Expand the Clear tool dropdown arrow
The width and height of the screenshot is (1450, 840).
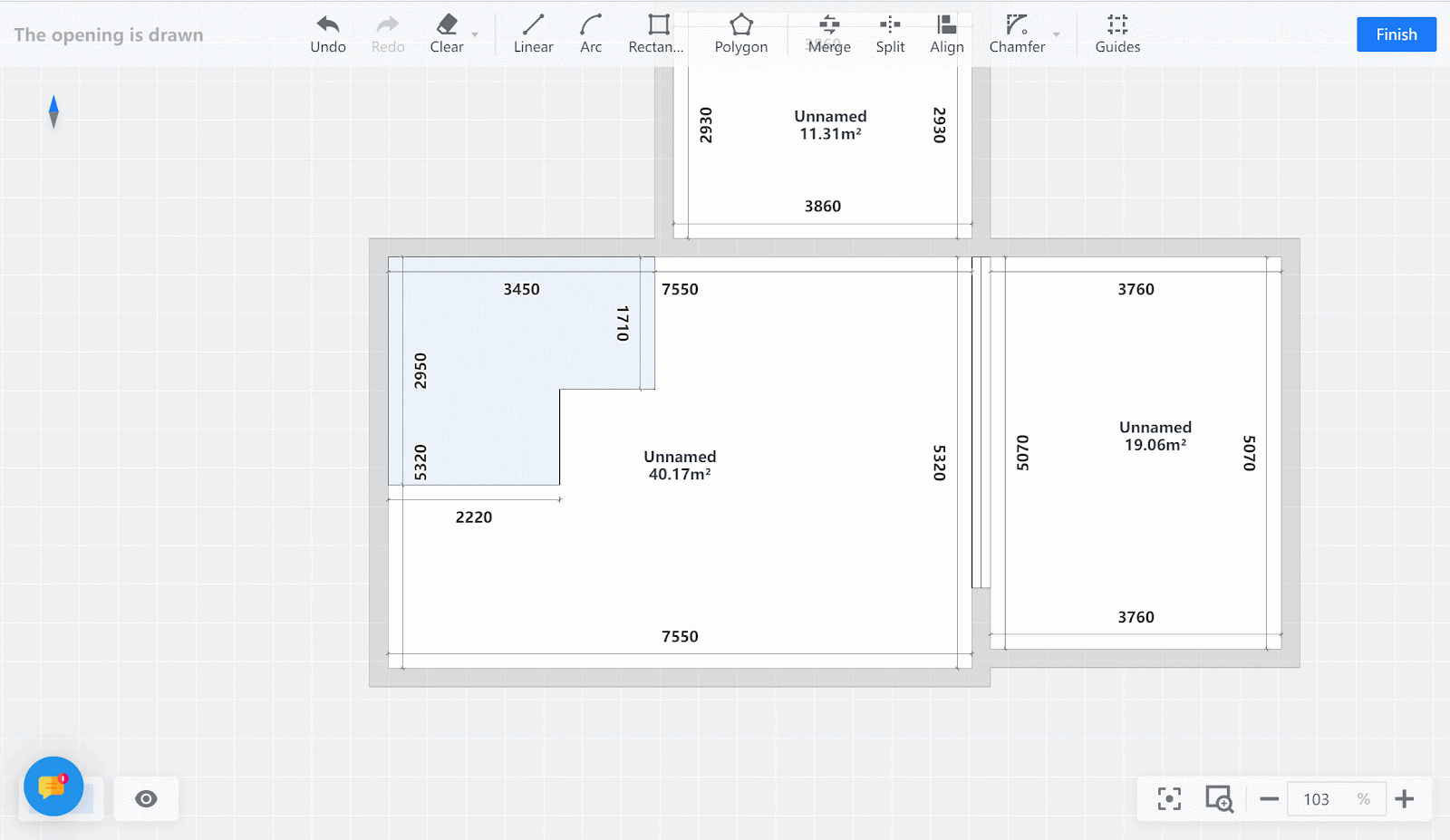(475, 35)
